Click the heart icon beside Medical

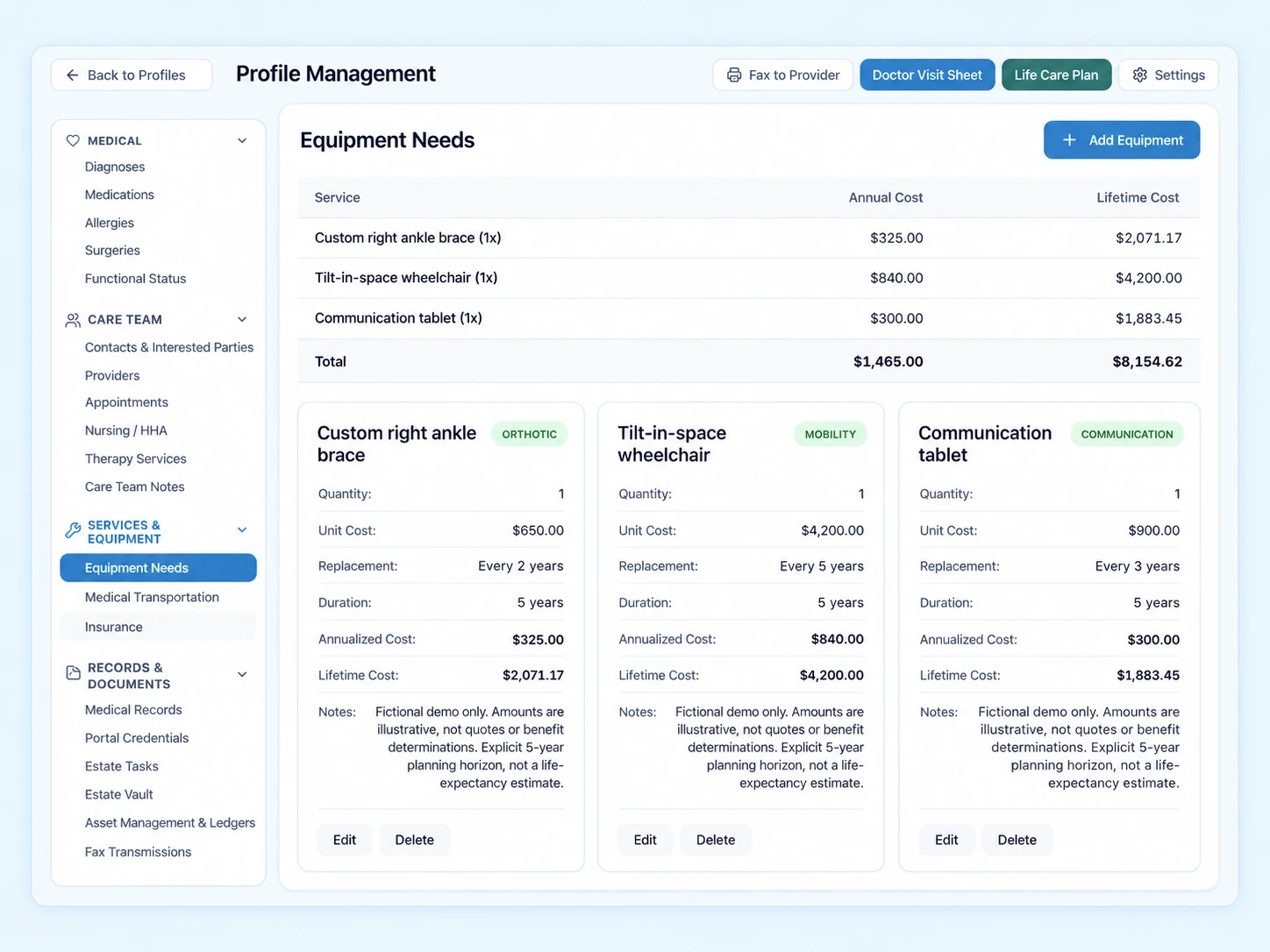73,140
